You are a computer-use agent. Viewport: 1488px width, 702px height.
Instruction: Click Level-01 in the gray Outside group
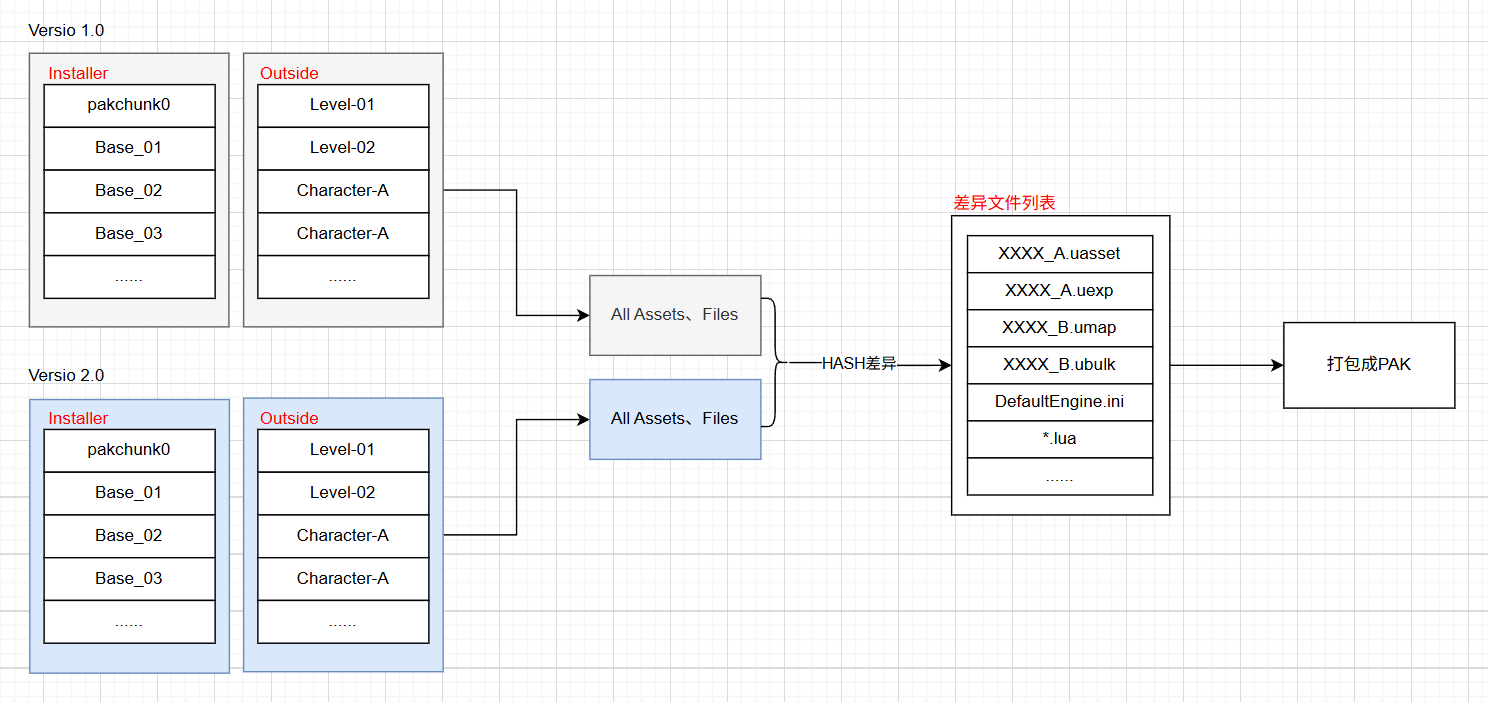(343, 105)
